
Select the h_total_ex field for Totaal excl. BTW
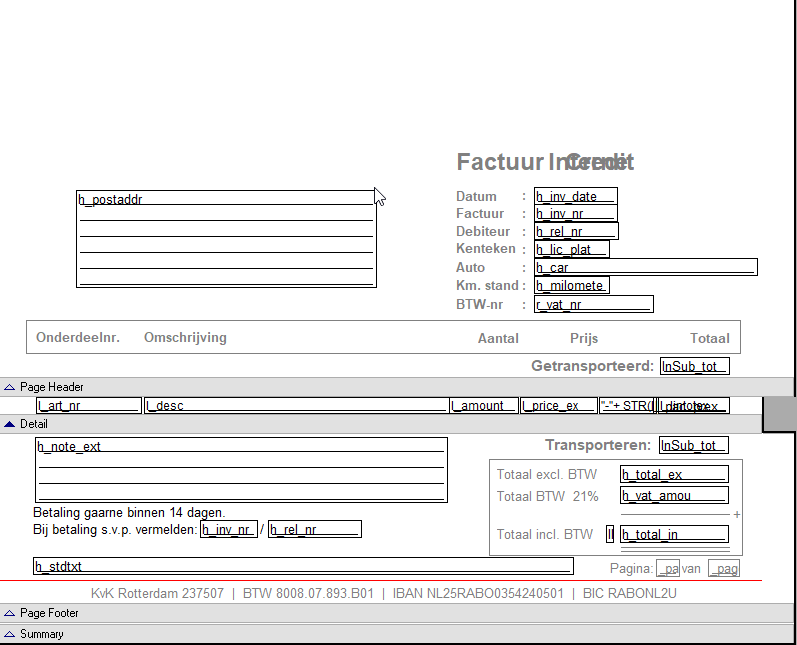(673, 474)
